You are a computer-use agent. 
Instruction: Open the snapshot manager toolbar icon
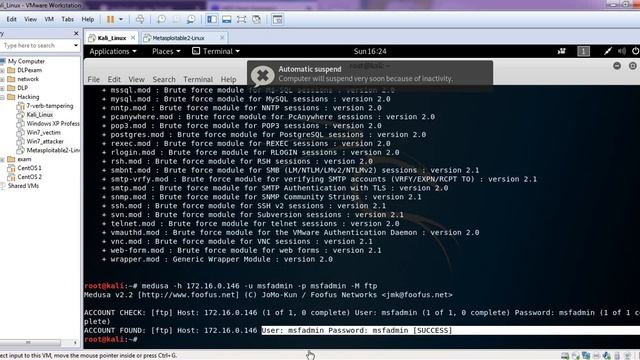(191, 19)
